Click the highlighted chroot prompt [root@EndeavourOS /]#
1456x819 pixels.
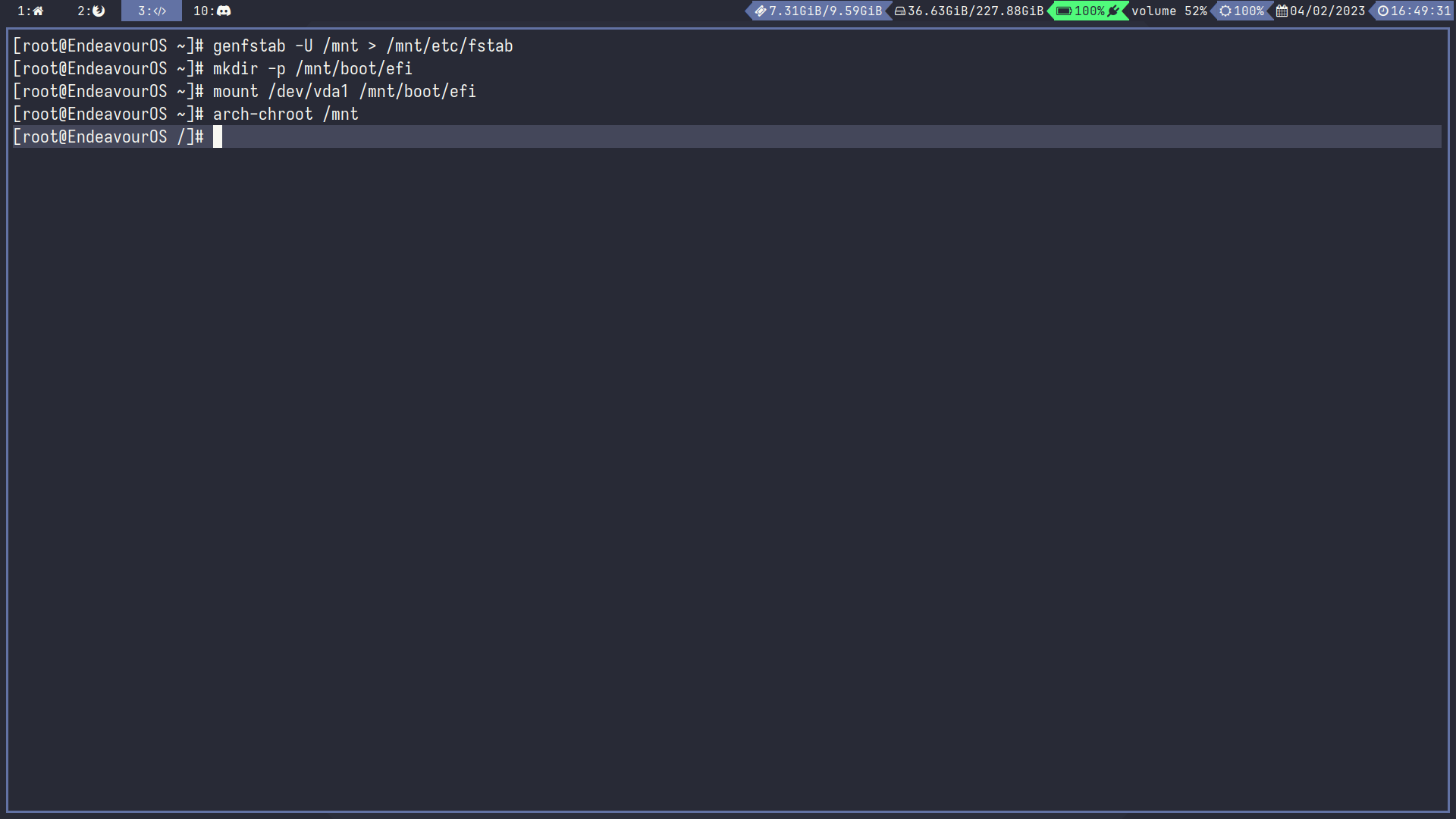coord(108,137)
